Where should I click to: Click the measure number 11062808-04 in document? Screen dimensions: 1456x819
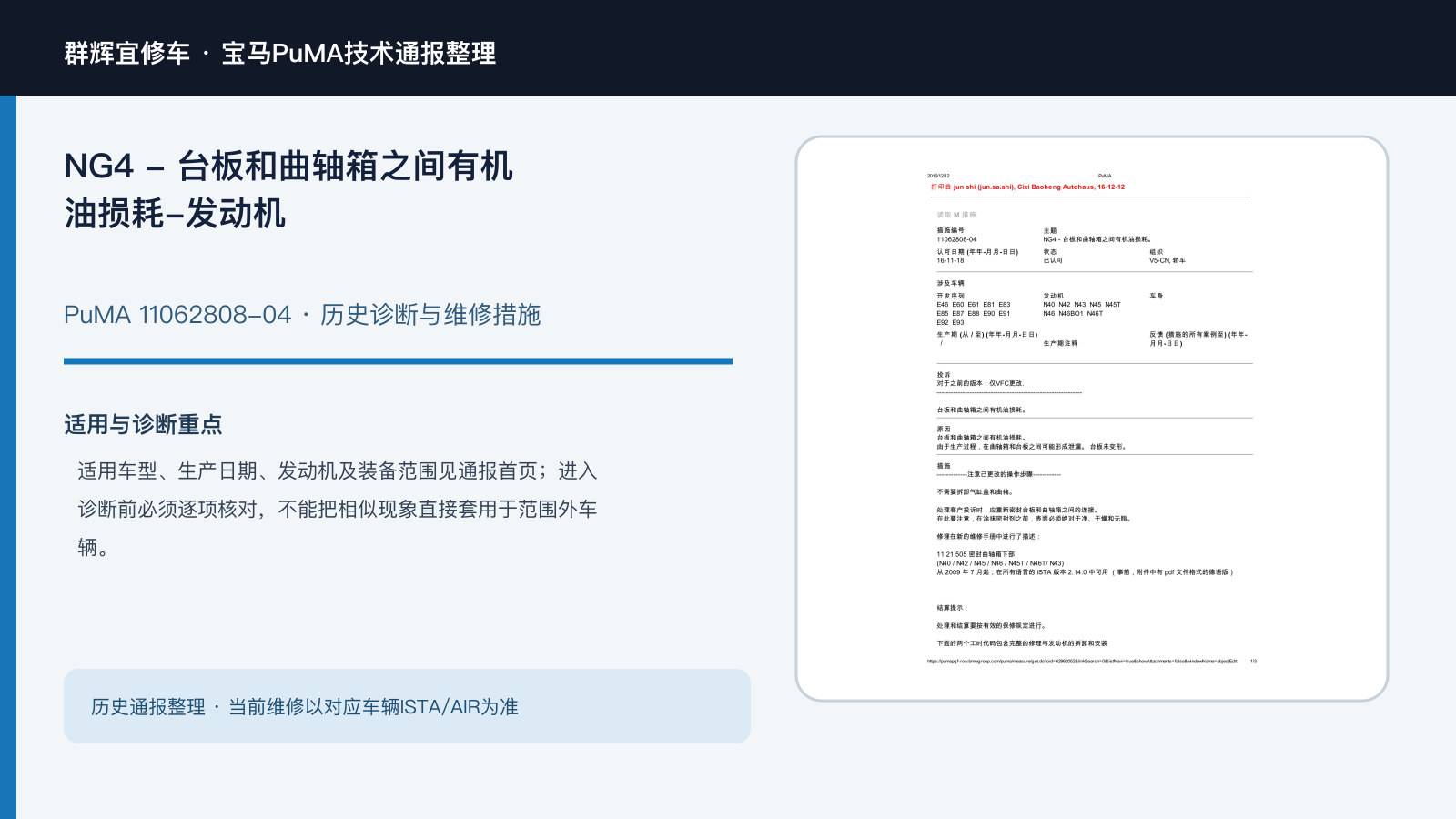coord(956,239)
